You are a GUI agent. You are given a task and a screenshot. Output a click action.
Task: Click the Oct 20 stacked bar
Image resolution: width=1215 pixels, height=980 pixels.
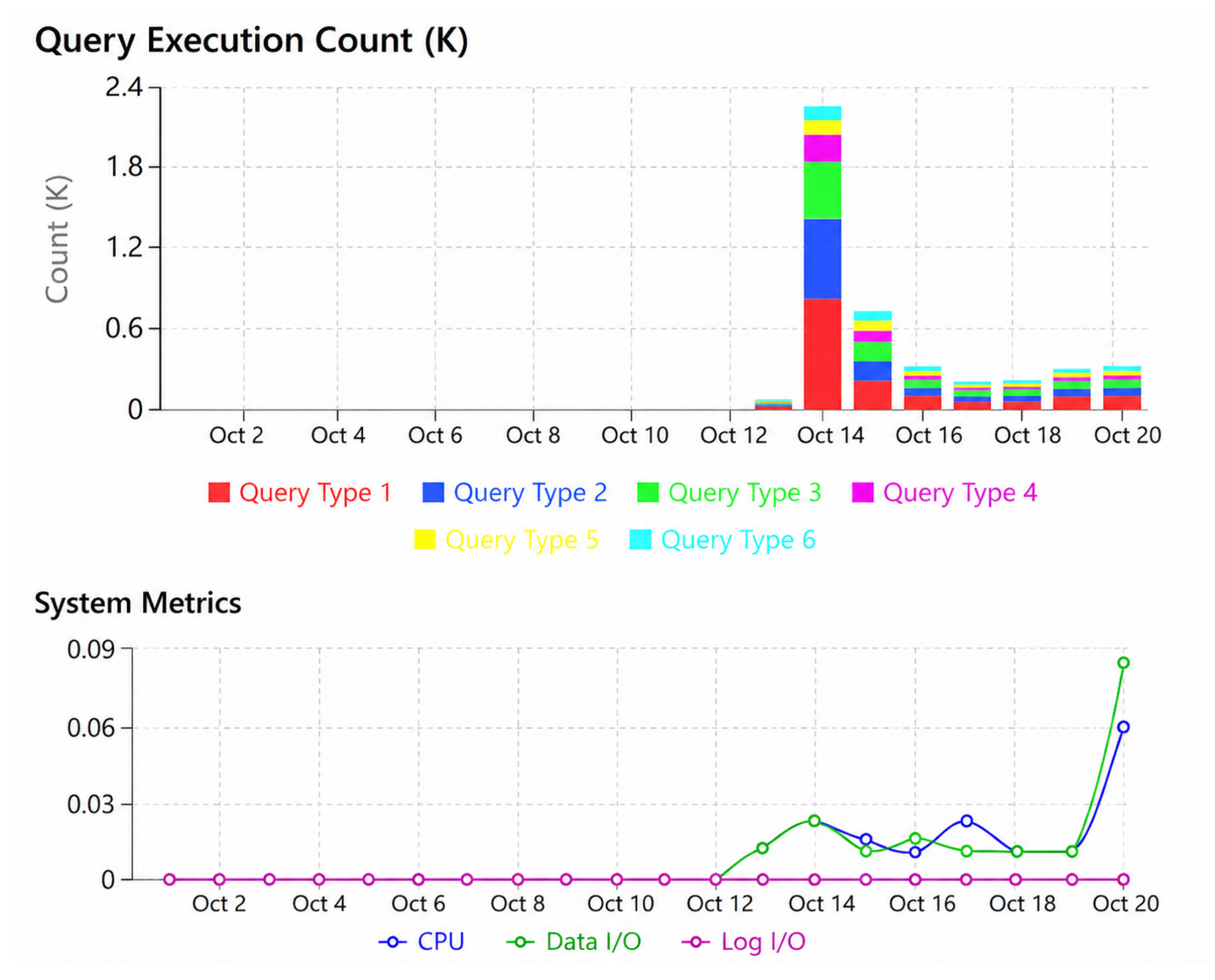[x=1122, y=388]
